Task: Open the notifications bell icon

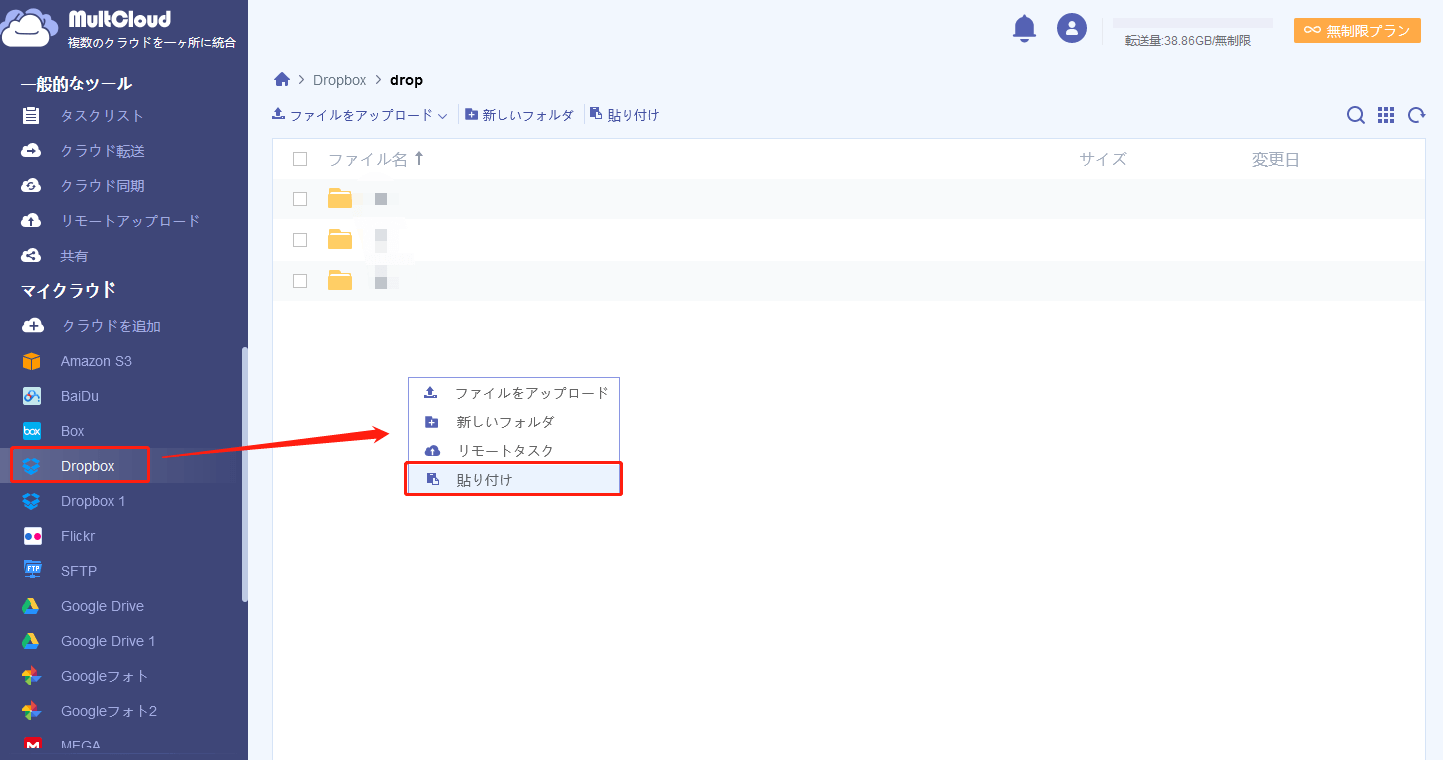Action: click(1024, 28)
